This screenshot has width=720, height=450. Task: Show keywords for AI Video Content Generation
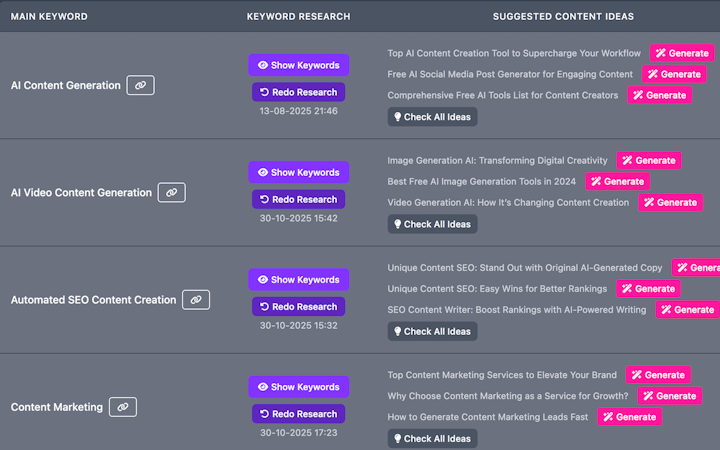coord(299,172)
